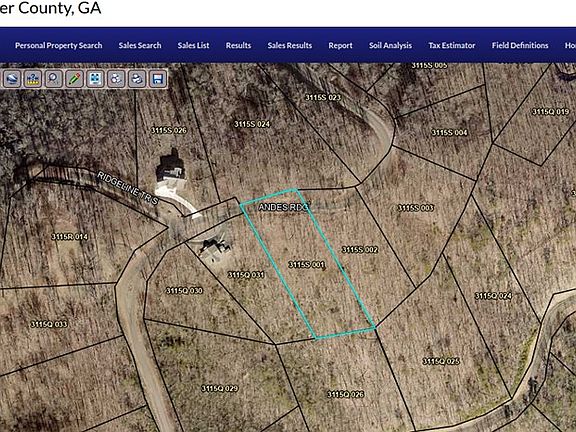576x432 pixels.
Task: Click the zoom to full extent icon
Action: [95, 79]
